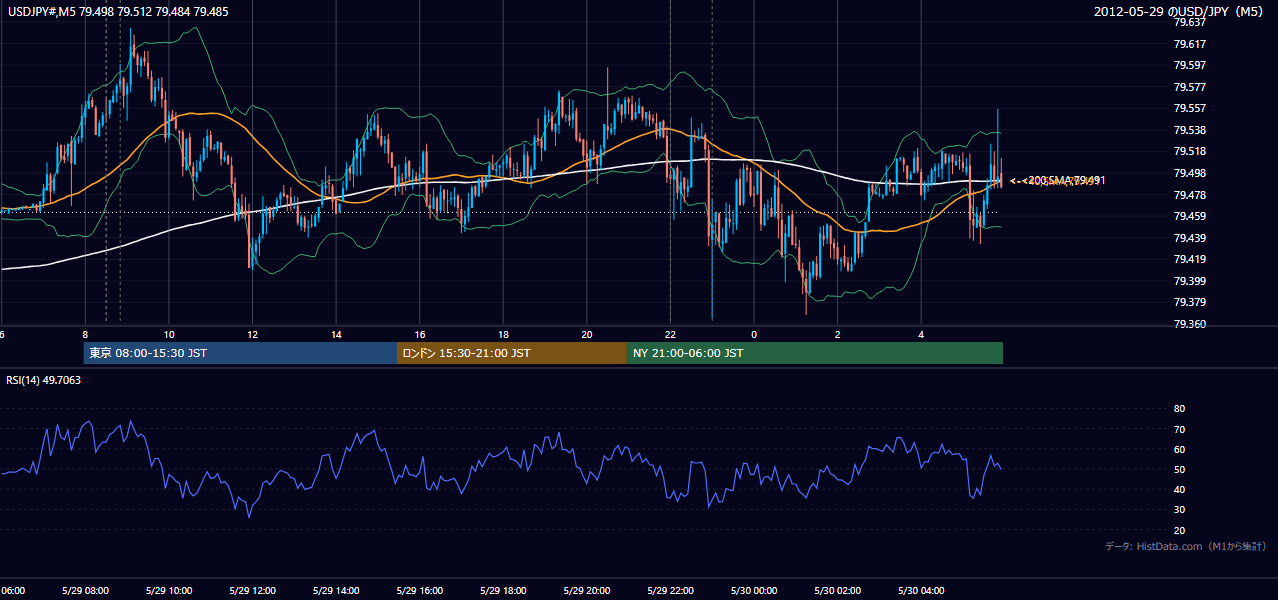Click RSI scale value 60

click(x=1179, y=449)
